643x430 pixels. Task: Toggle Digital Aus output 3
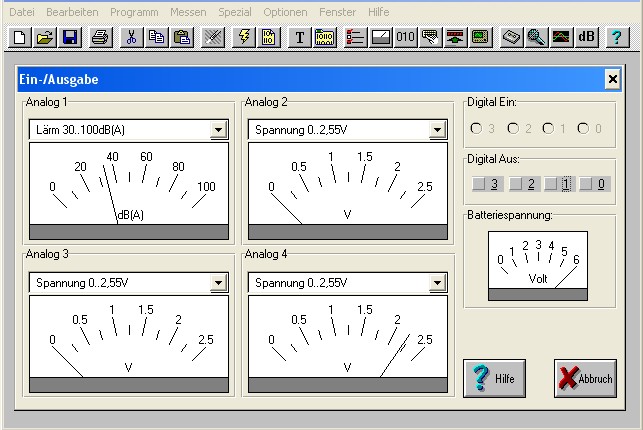pyautogui.click(x=486, y=184)
